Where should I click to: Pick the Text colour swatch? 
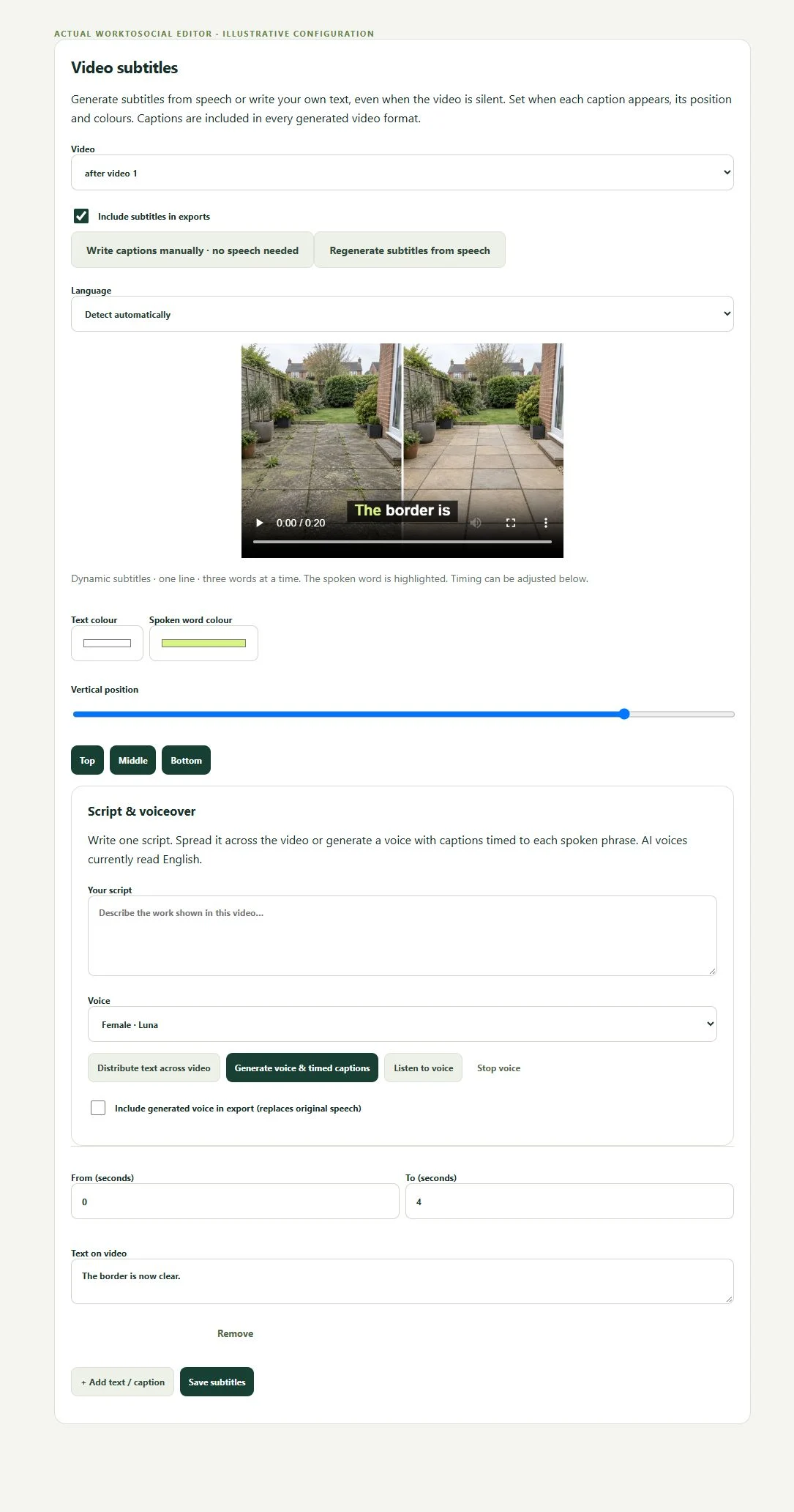[107, 644]
